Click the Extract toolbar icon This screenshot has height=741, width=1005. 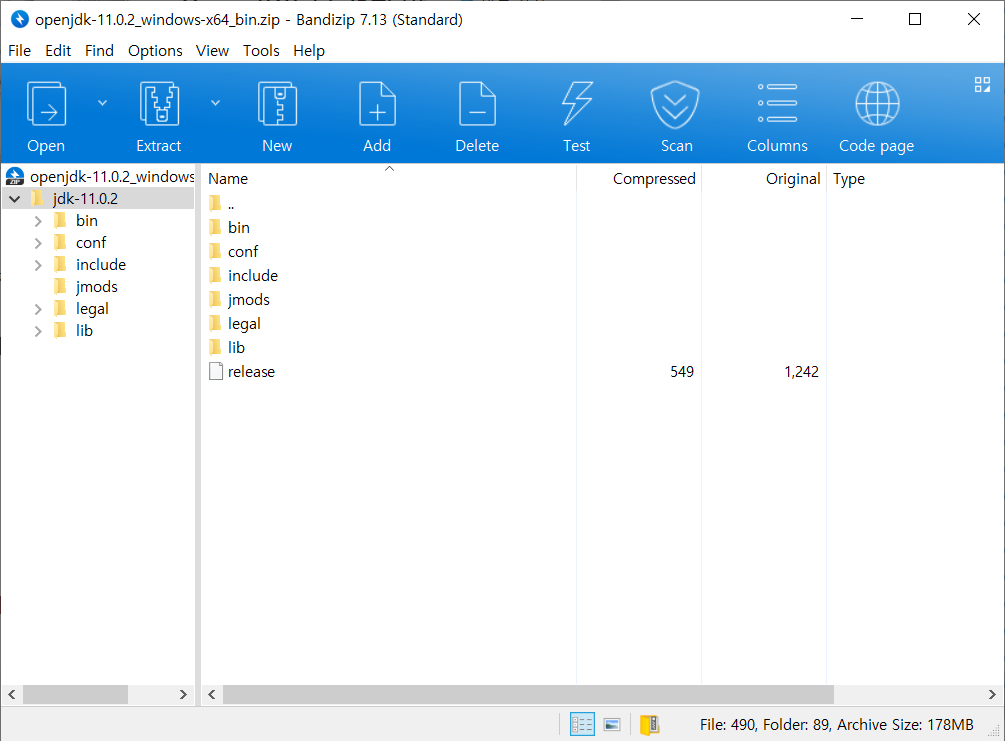(159, 104)
